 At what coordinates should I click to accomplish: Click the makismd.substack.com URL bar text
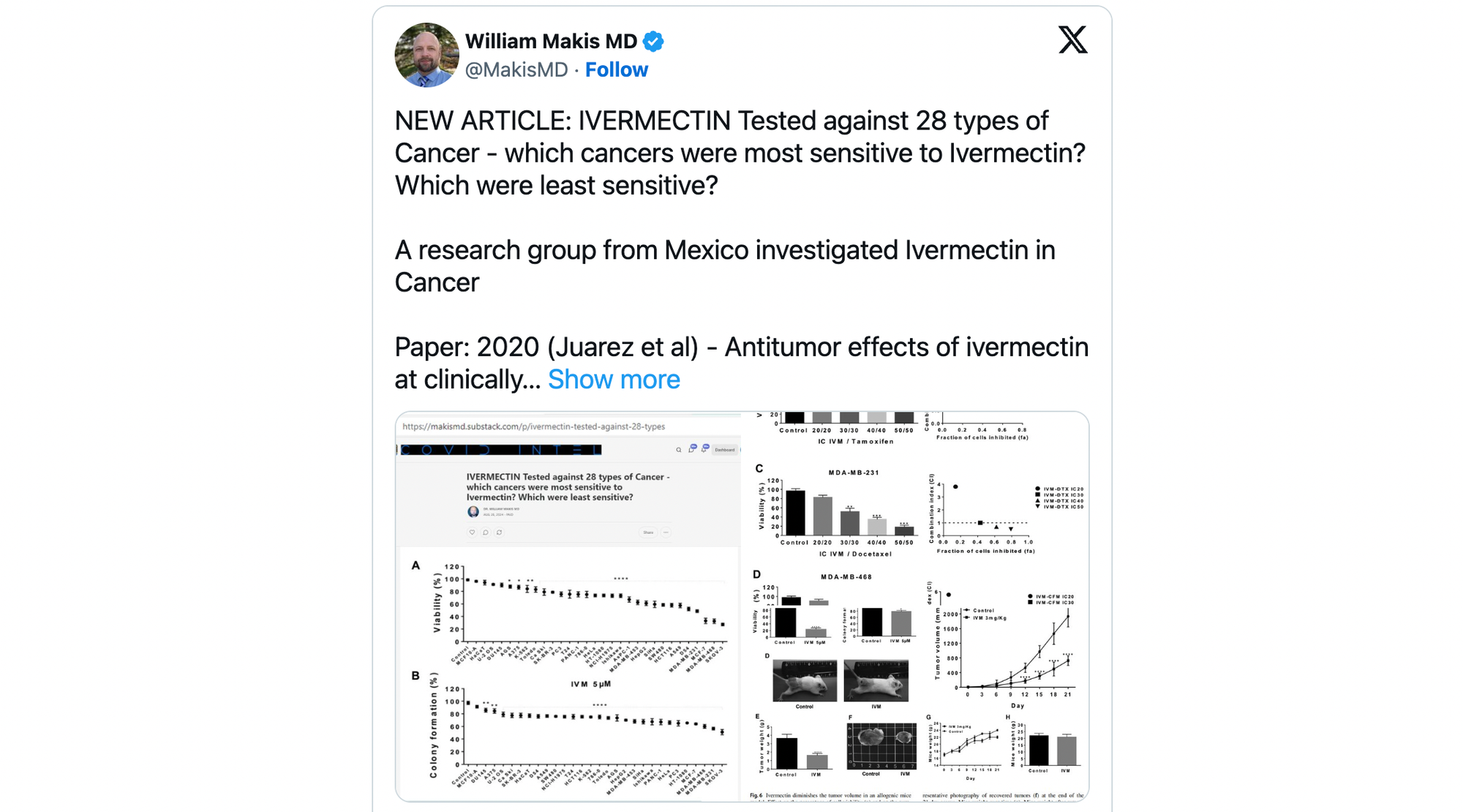(533, 426)
